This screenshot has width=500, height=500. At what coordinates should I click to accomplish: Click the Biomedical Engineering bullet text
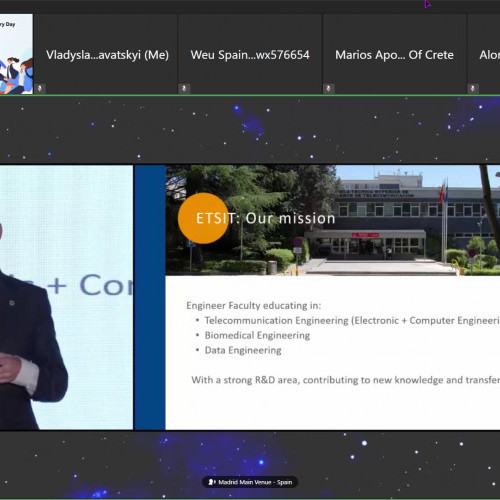pos(257,335)
